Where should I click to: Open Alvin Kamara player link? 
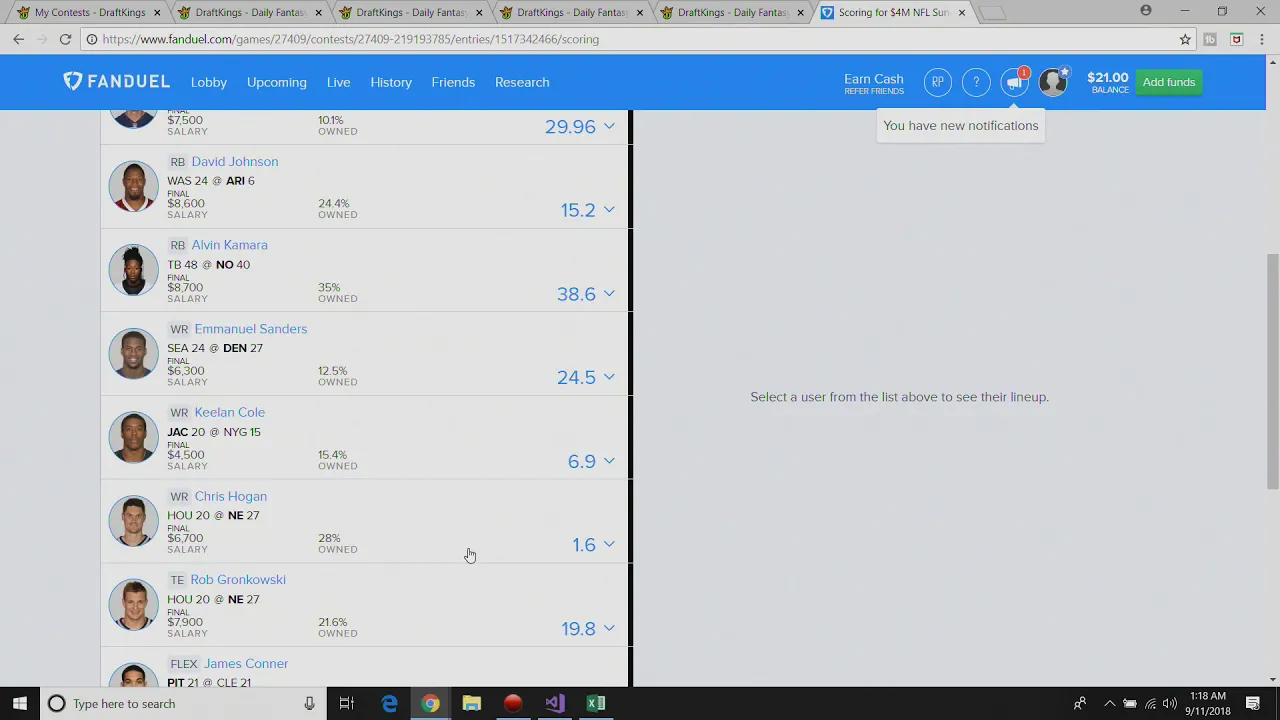pyautogui.click(x=229, y=245)
